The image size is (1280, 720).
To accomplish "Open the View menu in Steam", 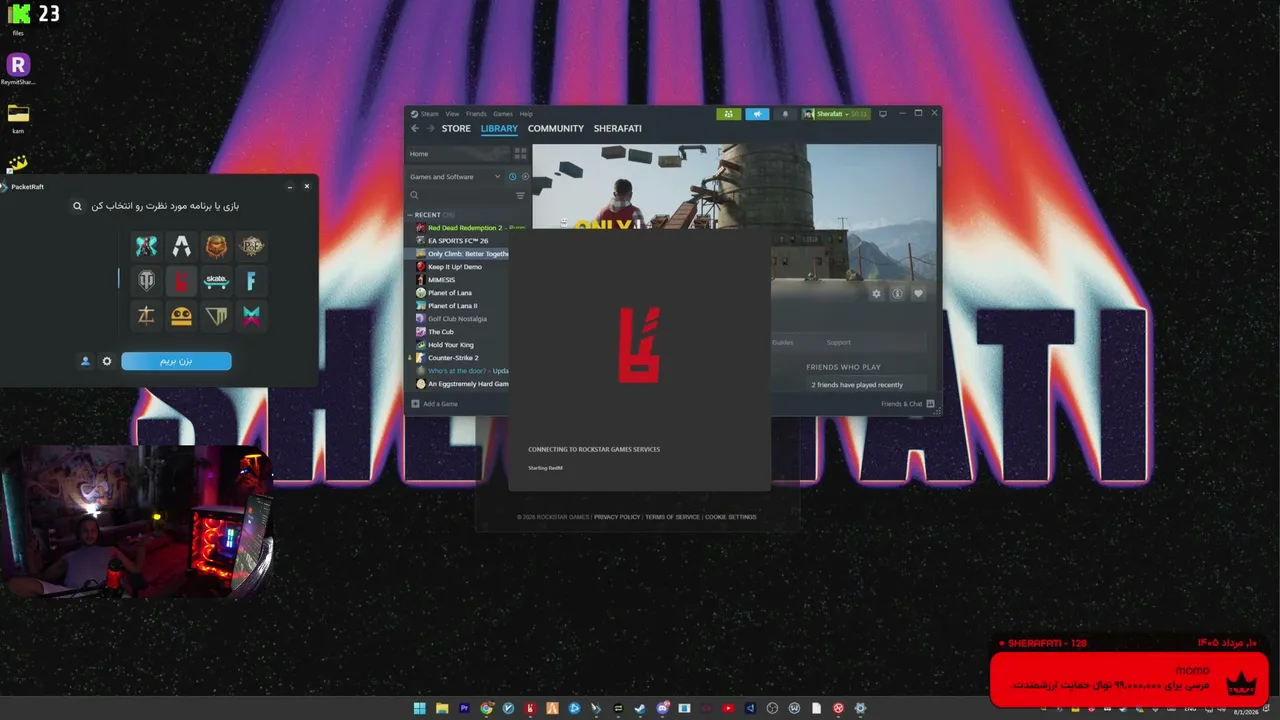I will point(453,114).
